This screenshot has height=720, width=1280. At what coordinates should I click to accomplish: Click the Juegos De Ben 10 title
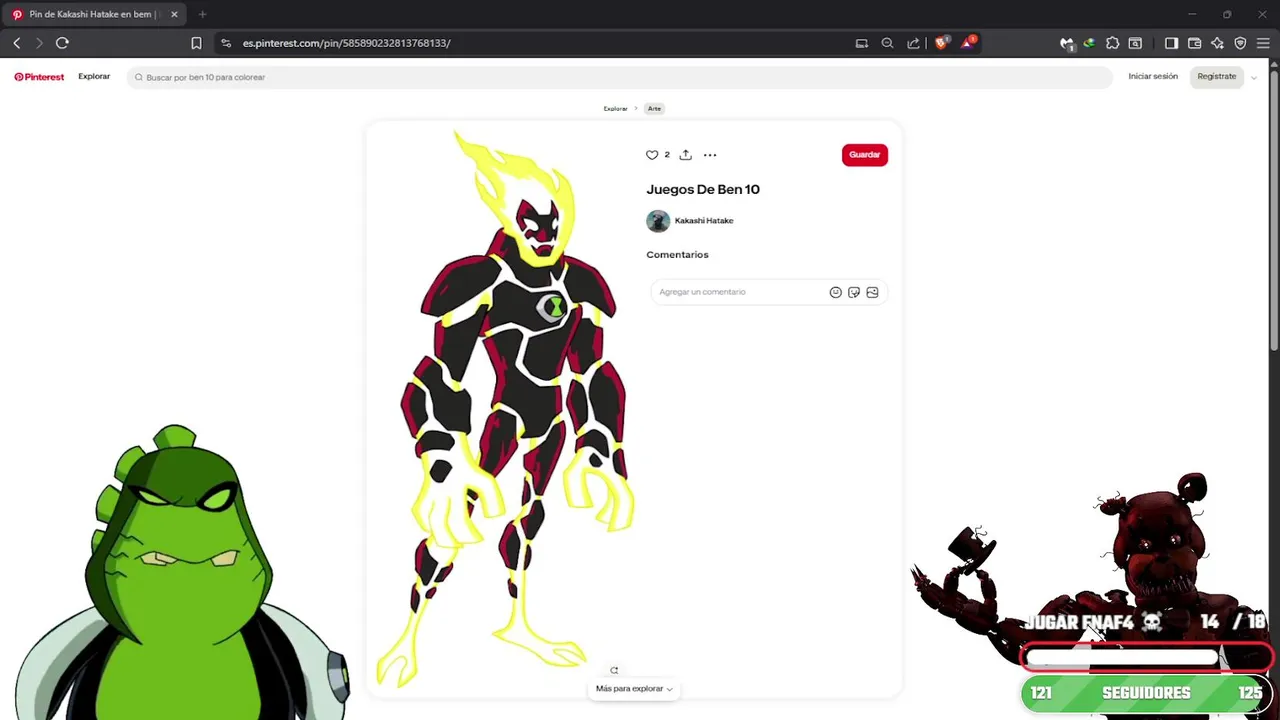tap(703, 189)
